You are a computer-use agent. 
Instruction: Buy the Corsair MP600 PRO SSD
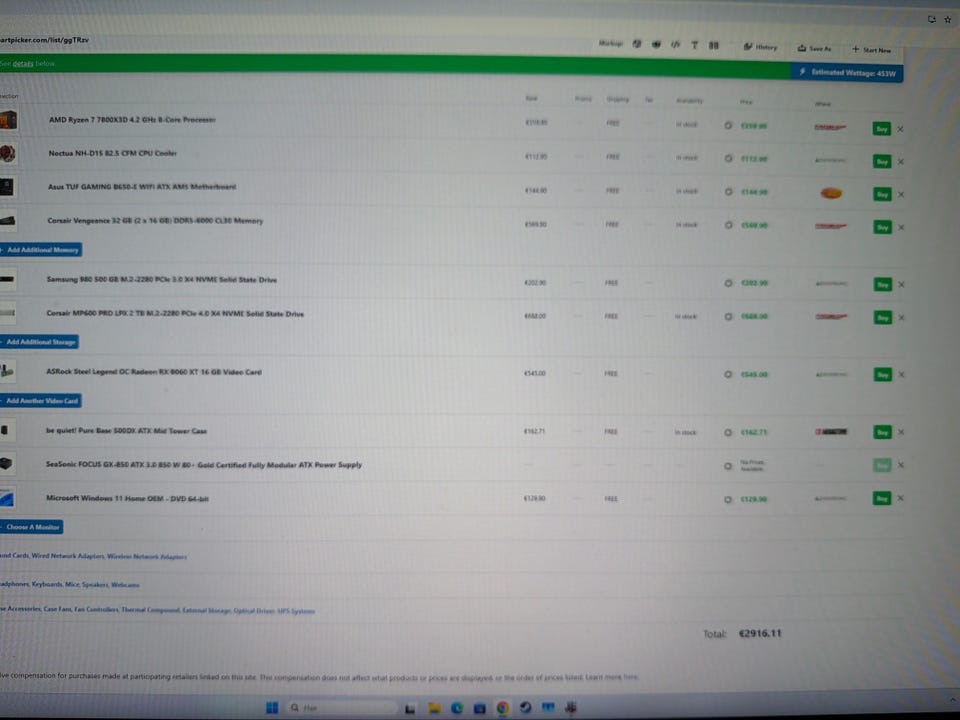(x=882, y=317)
